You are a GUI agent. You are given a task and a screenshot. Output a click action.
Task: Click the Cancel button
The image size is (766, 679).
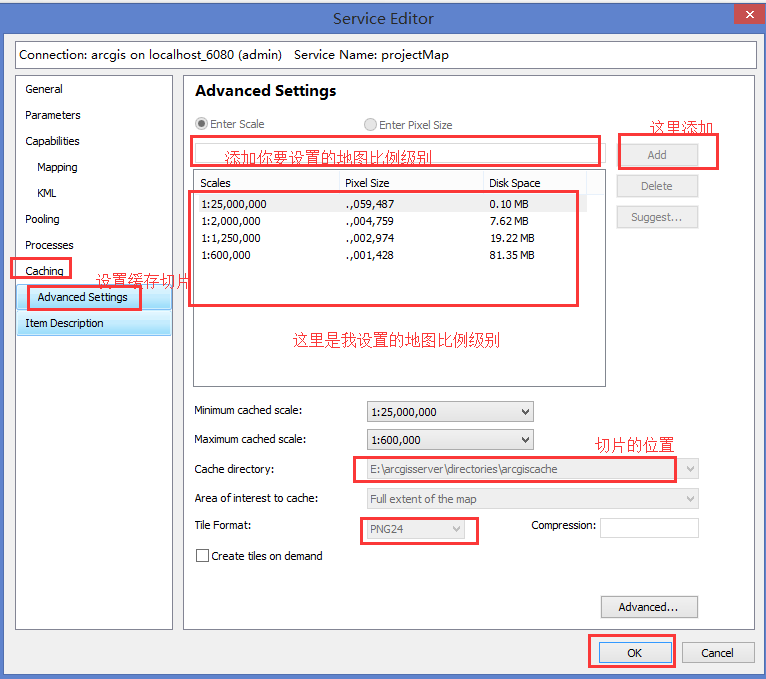click(718, 653)
